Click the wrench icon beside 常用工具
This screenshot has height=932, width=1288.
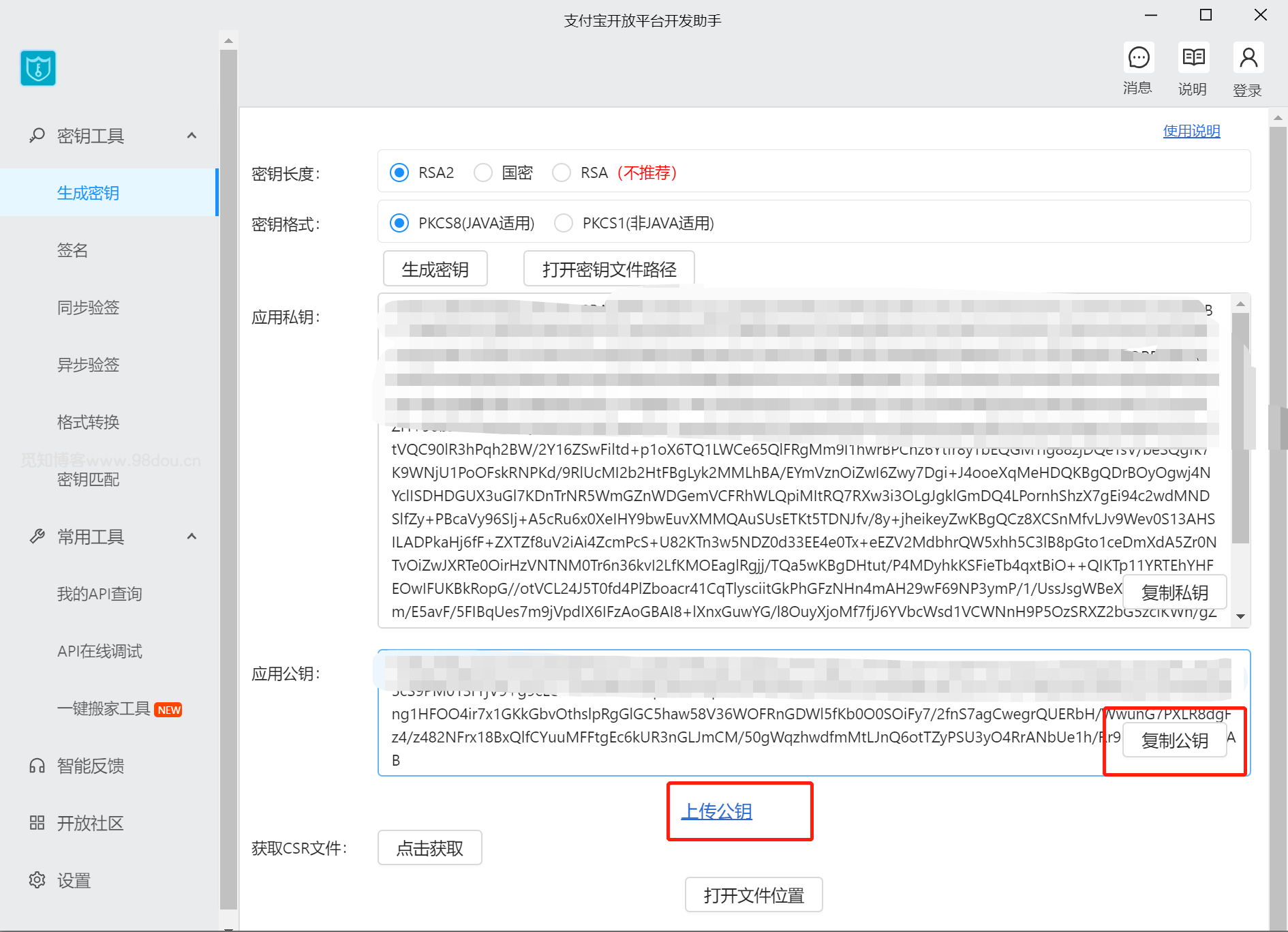[x=37, y=537]
